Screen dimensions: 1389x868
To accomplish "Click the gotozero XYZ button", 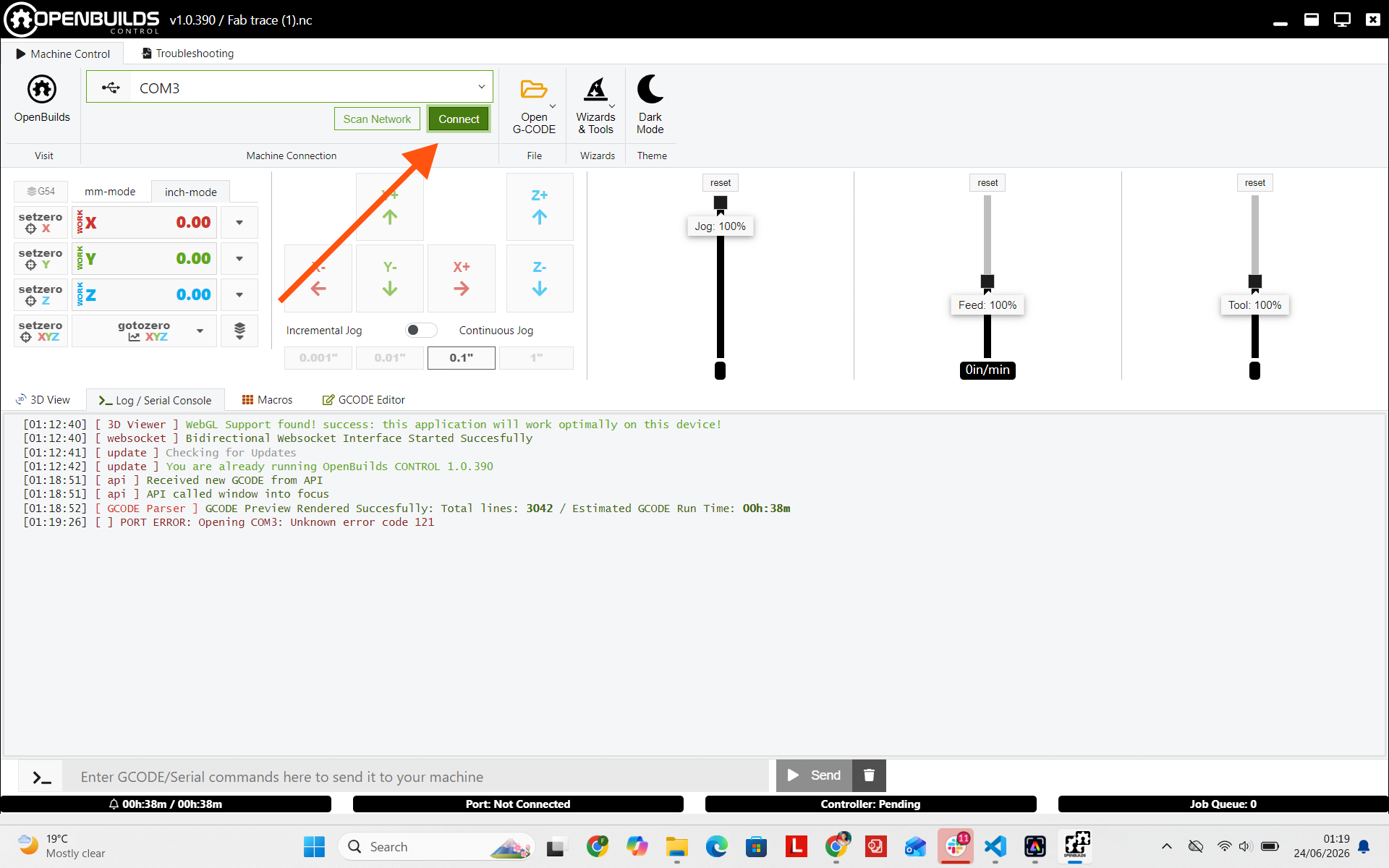I will [x=143, y=331].
